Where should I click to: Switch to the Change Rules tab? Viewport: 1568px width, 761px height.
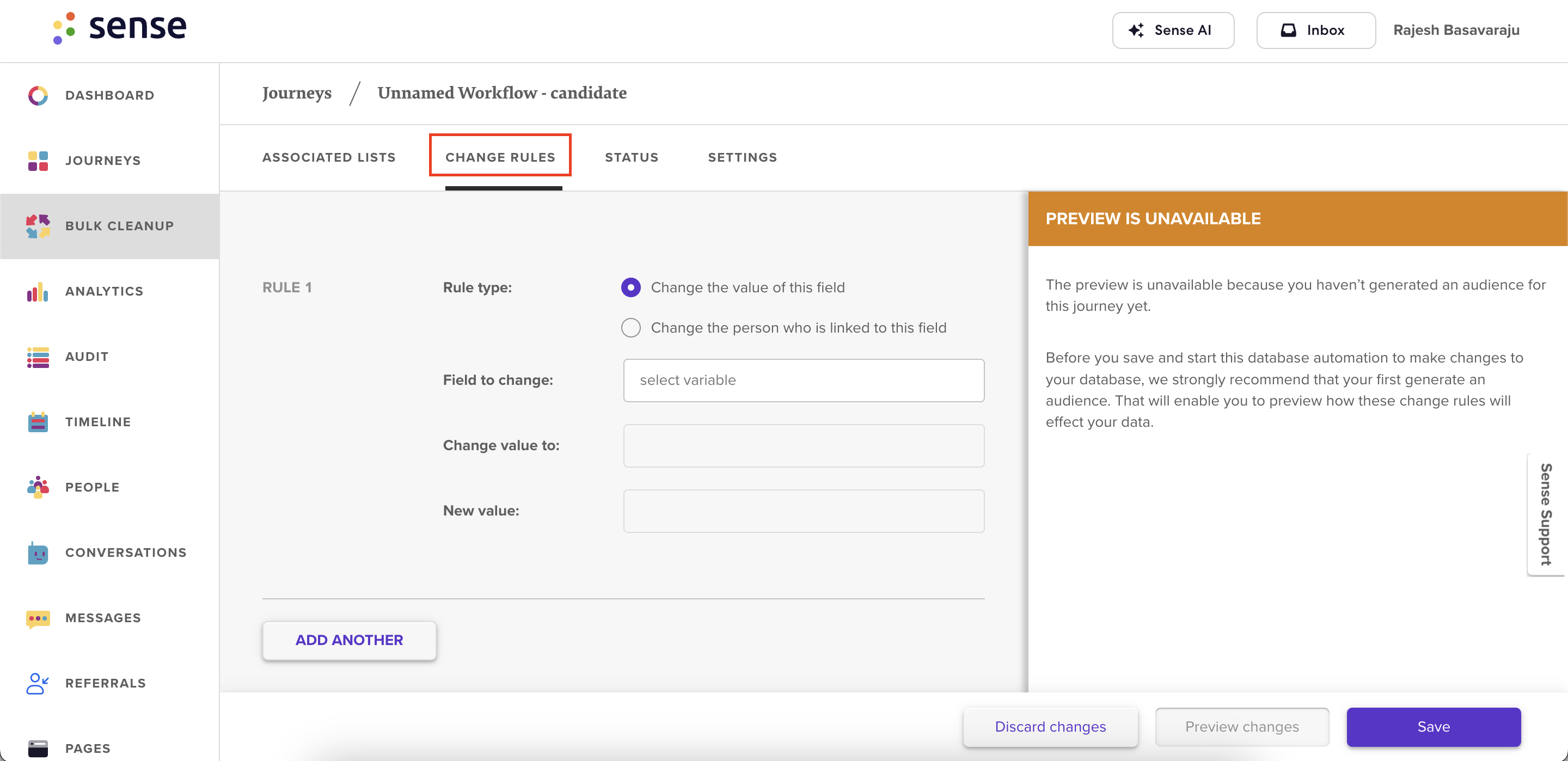[x=500, y=157]
